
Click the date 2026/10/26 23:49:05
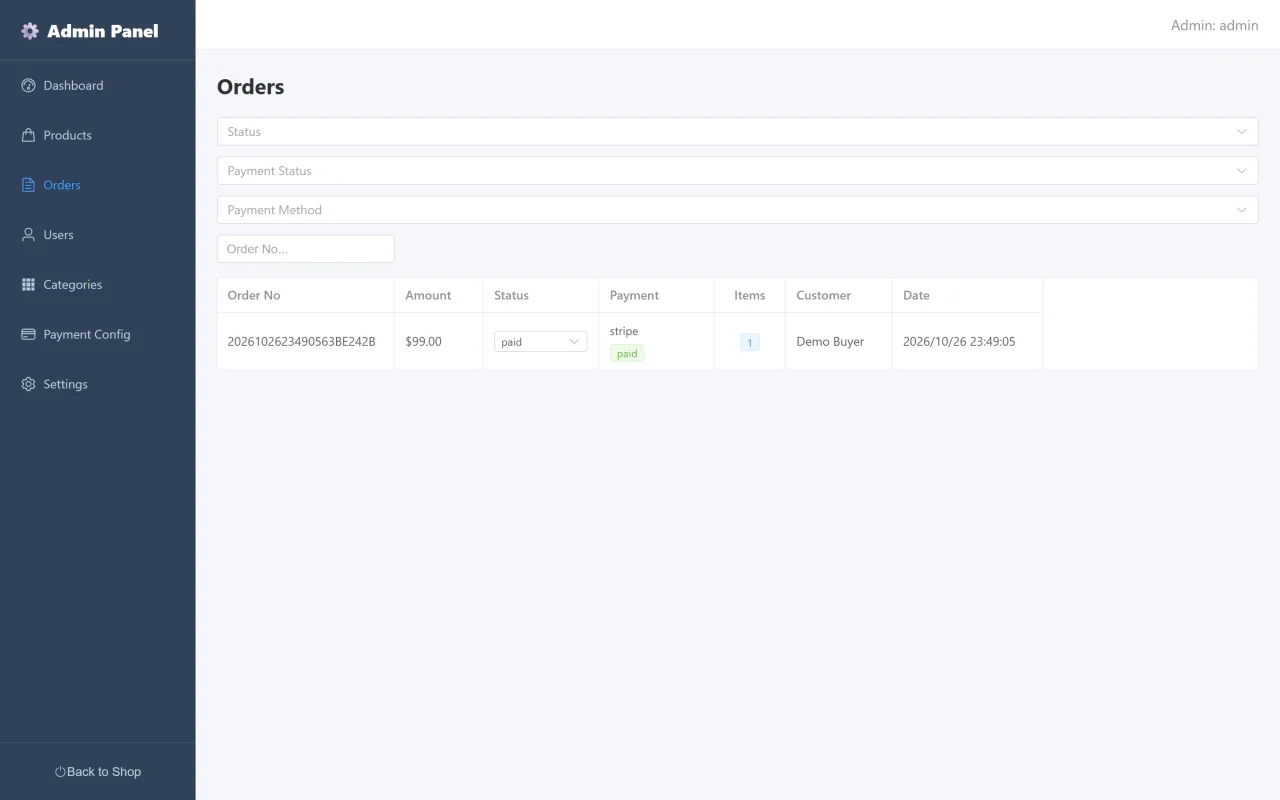coord(959,341)
